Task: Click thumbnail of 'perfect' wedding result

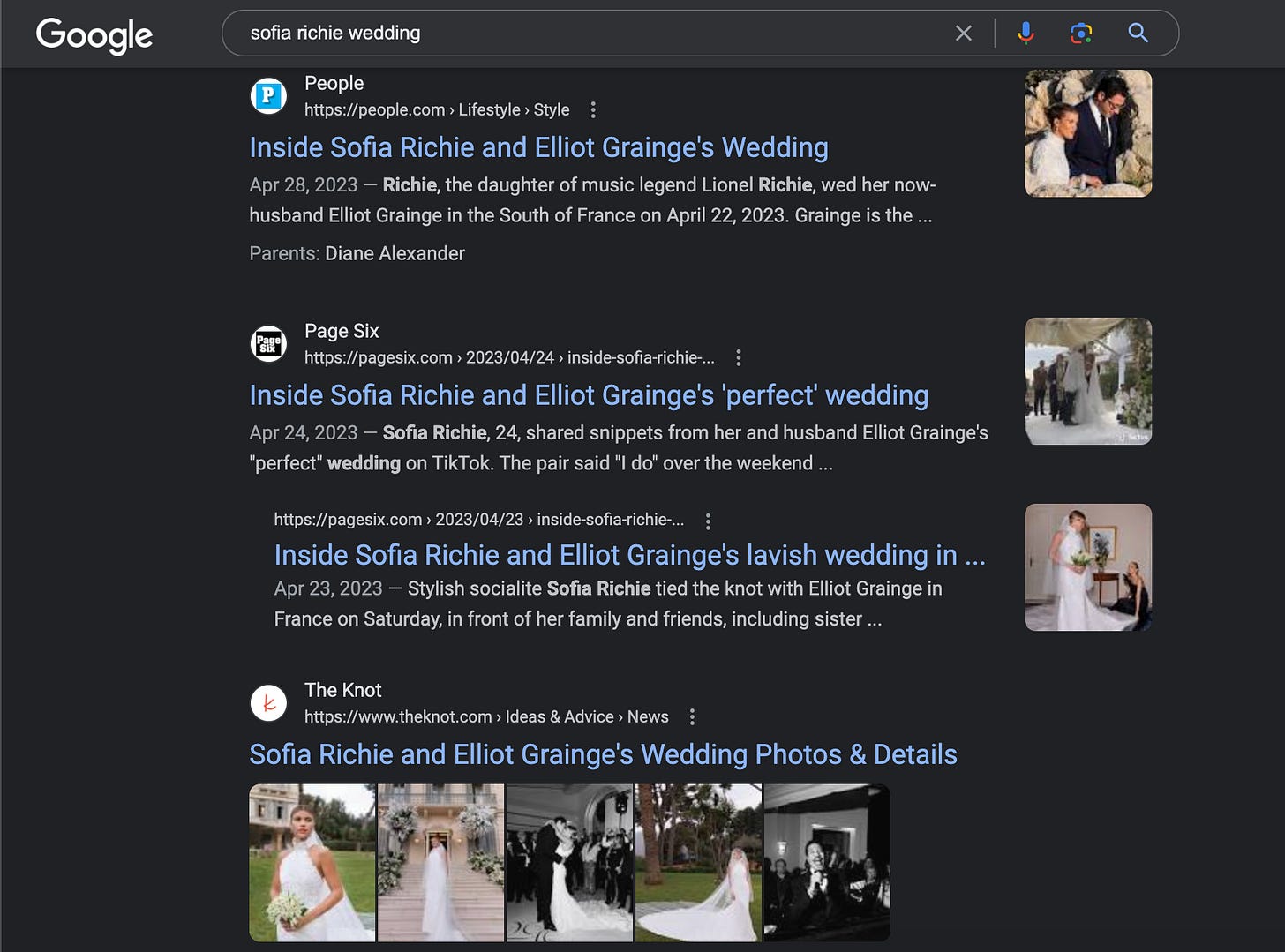Action: click(x=1088, y=381)
